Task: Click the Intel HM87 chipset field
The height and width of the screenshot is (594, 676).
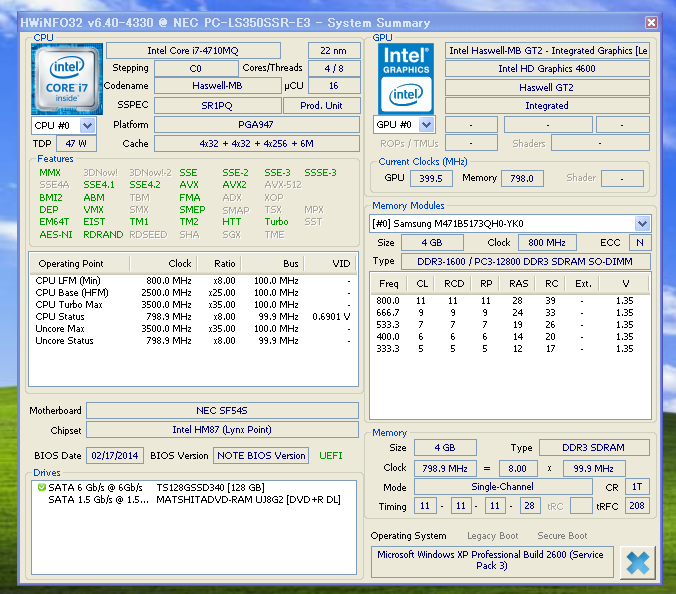Action: click(x=222, y=430)
